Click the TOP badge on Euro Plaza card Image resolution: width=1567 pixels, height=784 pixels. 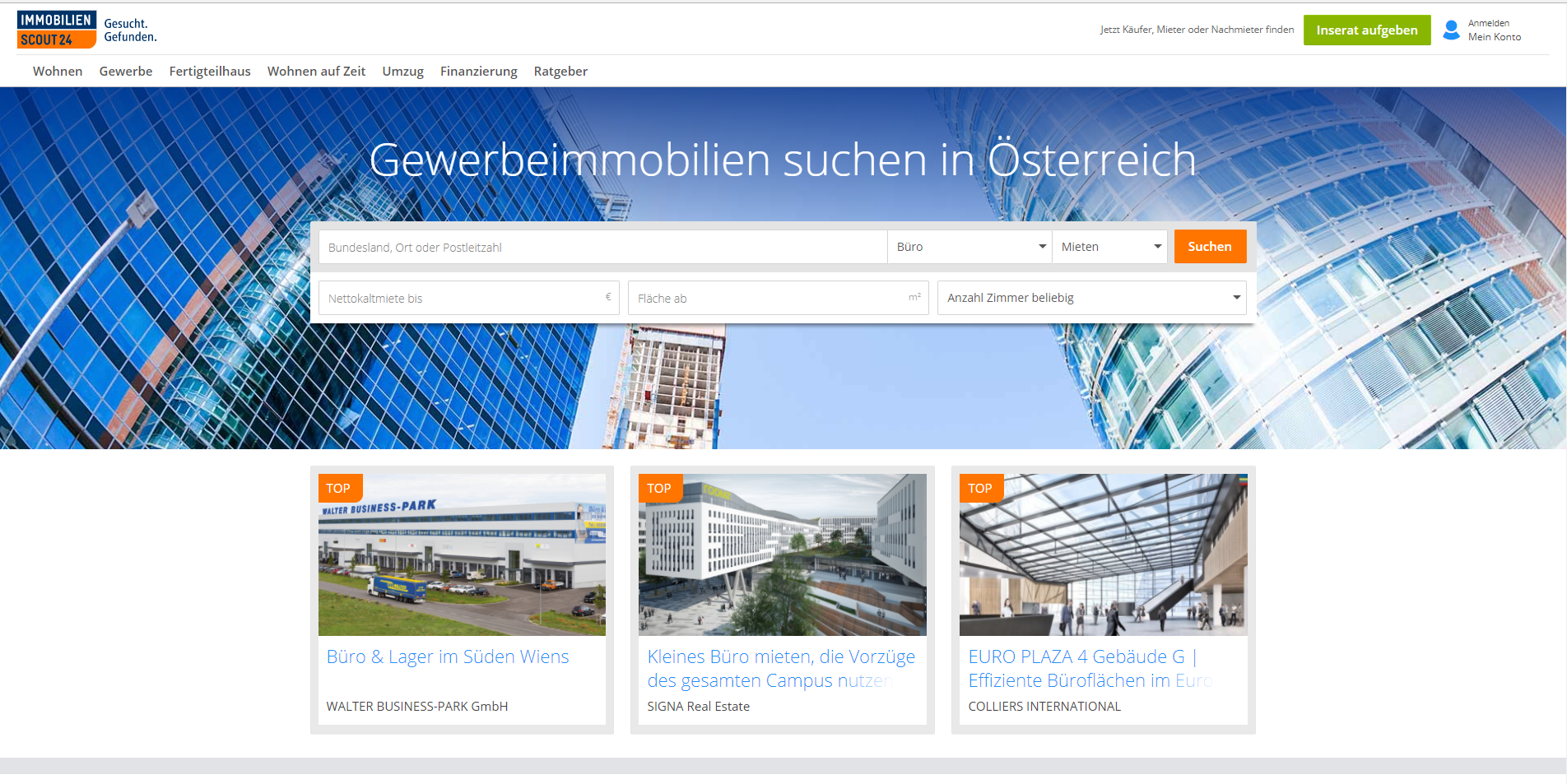pyautogui.click(x=981, y=488)
